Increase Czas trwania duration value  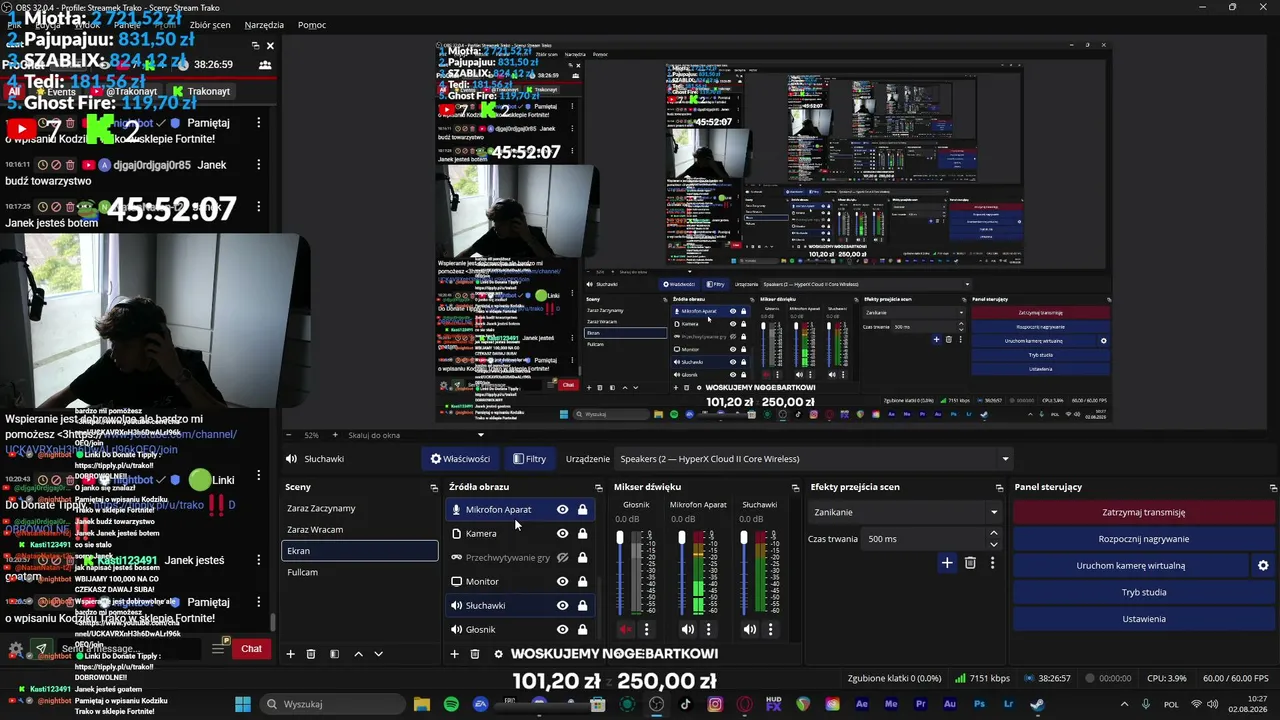tap(993, 533)
